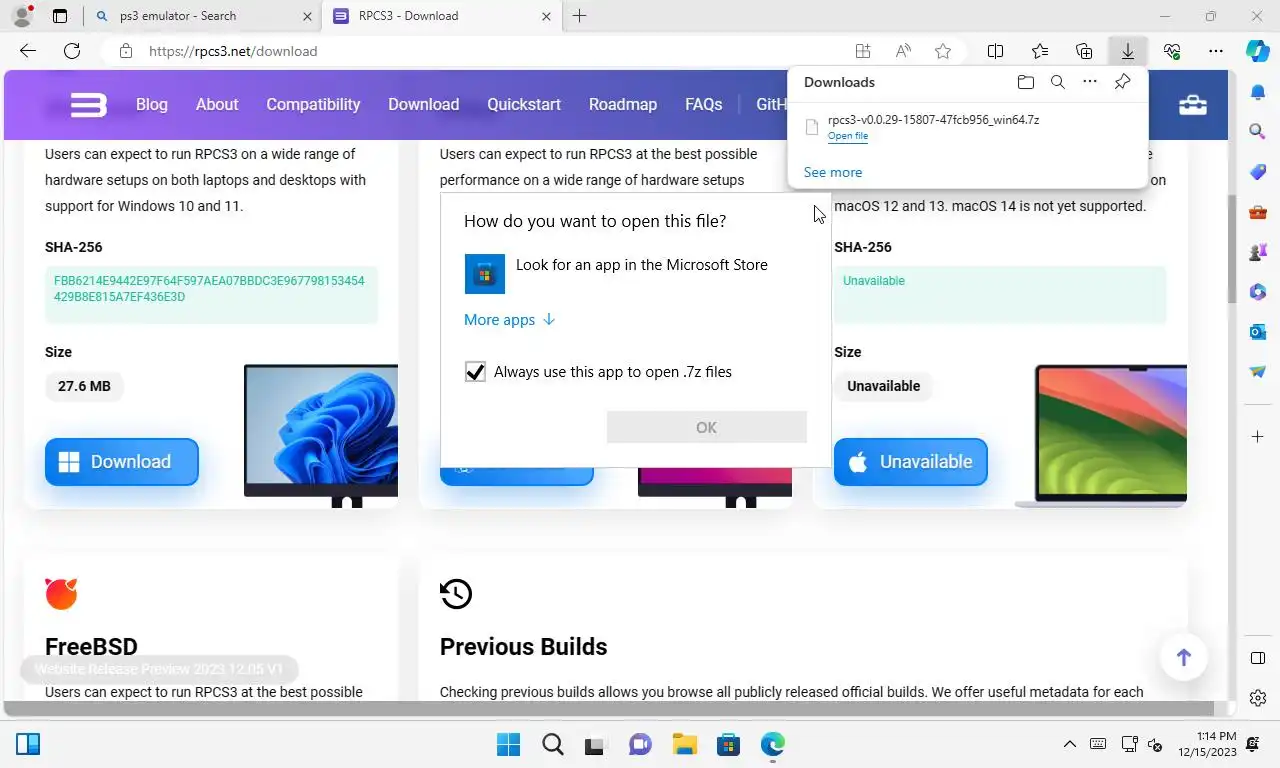This screenshot has width=1280, height=768.
Task: Open Collections toolbar icon
Action: tap(1083, 51)
